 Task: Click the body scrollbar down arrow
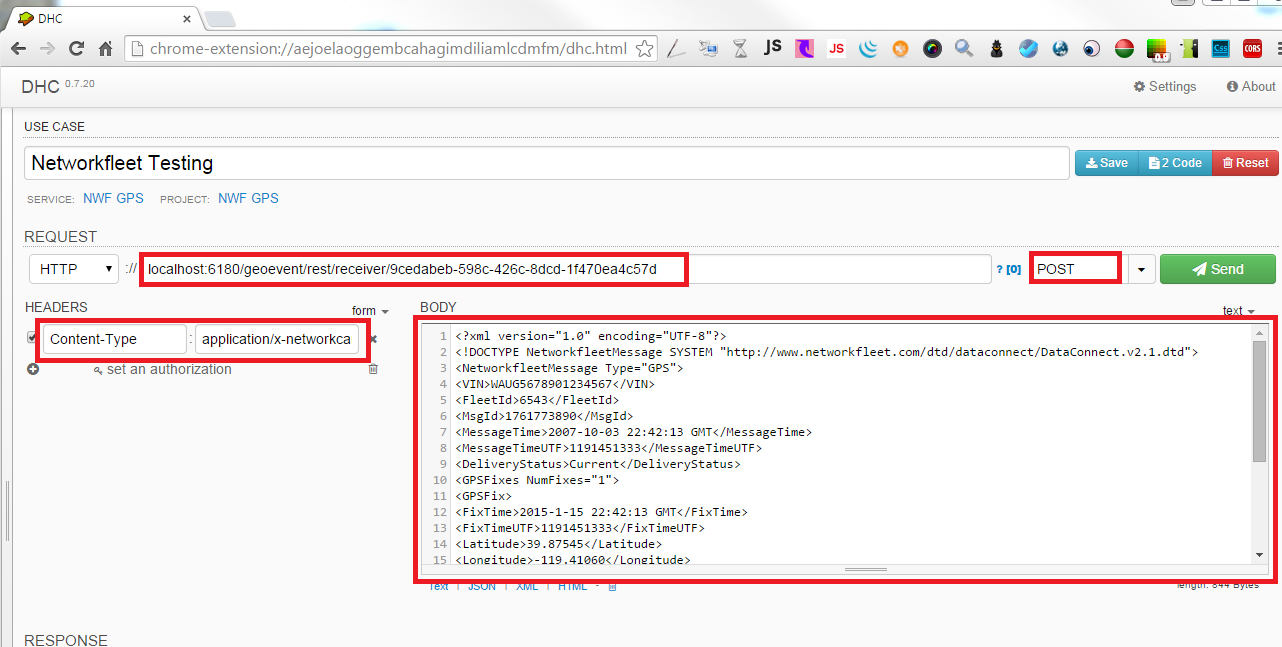(1259, 554)
